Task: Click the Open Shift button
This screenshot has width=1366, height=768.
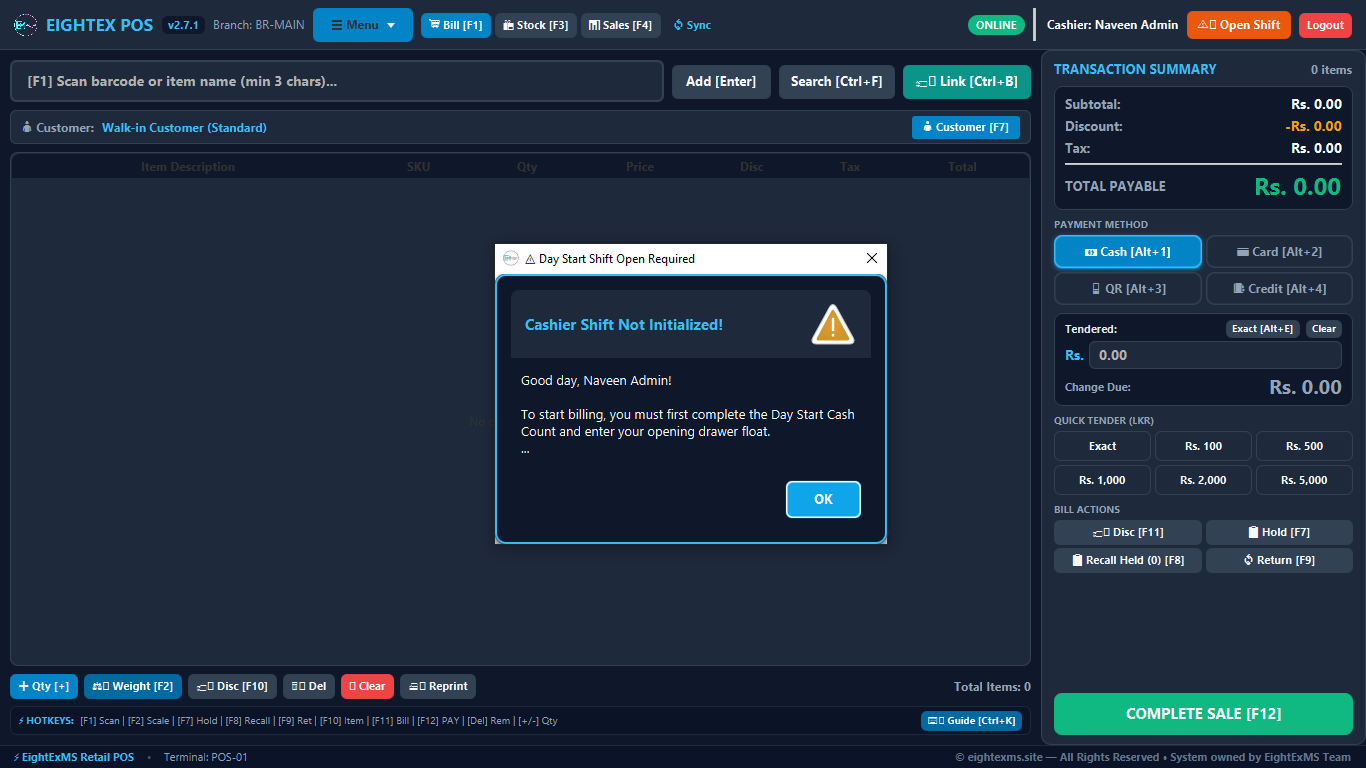Action: [1239, 25]
